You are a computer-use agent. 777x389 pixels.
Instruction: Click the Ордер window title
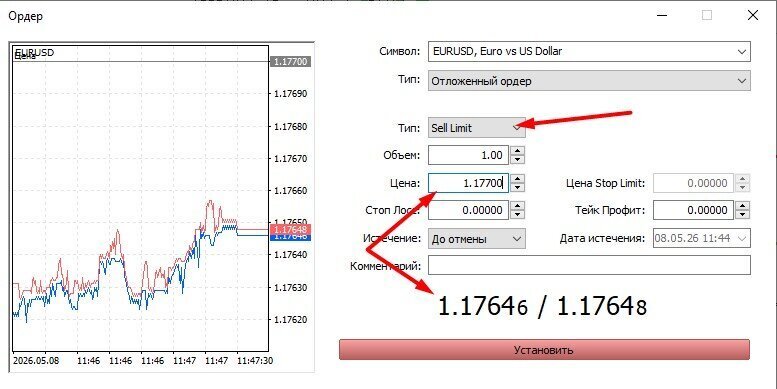(25, 16)
